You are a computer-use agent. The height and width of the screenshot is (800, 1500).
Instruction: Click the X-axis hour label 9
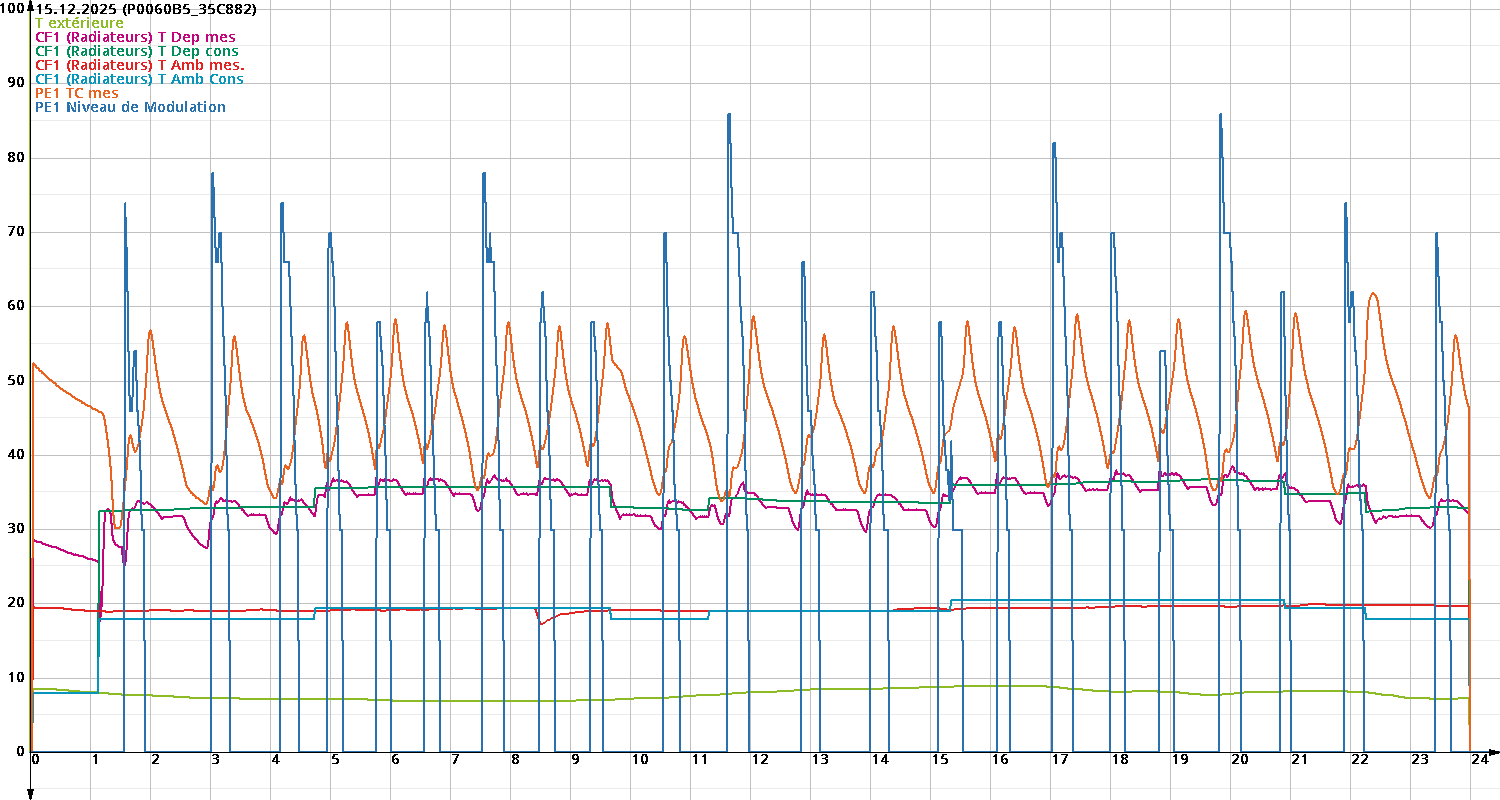pyautogui.click(x=576, y=760)
